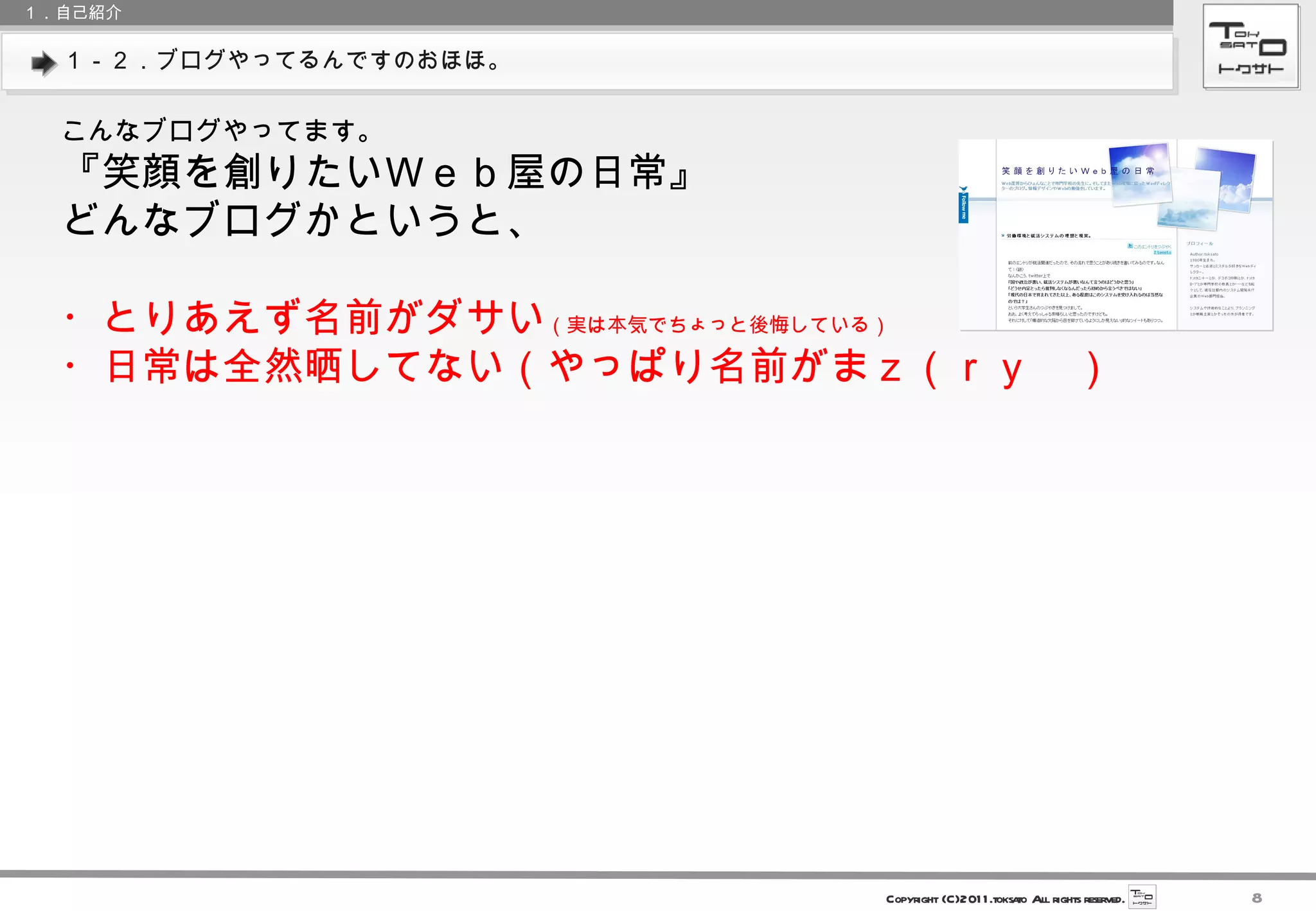Open the blog screenshot thumbnail
The image size is (1316, 911).
pos(1116,235)
